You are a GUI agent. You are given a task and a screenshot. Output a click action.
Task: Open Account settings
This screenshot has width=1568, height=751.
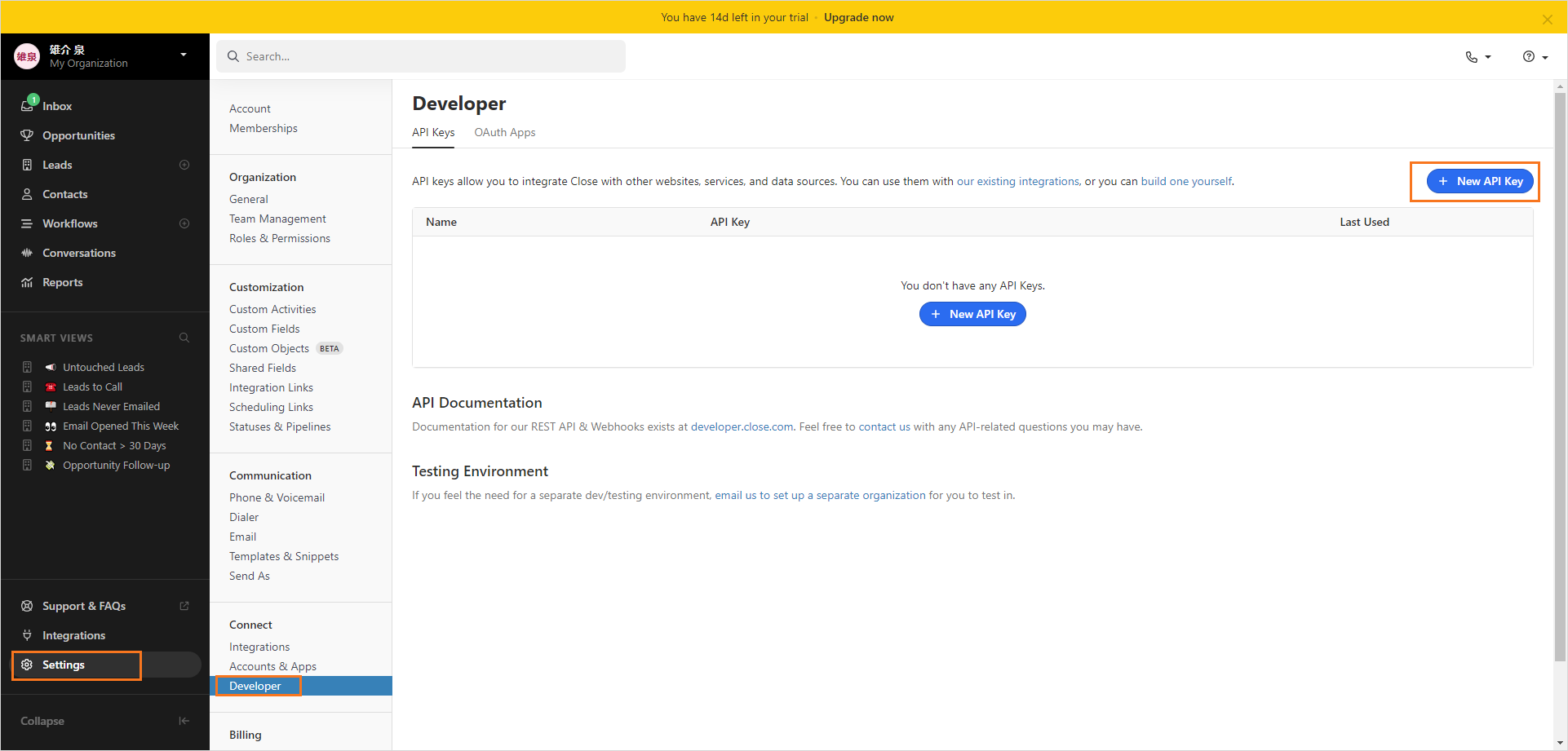click(x=250, y=108)
